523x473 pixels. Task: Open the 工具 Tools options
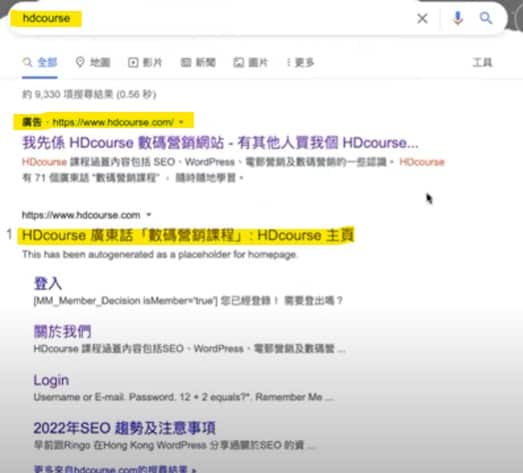tap(482, 62)
